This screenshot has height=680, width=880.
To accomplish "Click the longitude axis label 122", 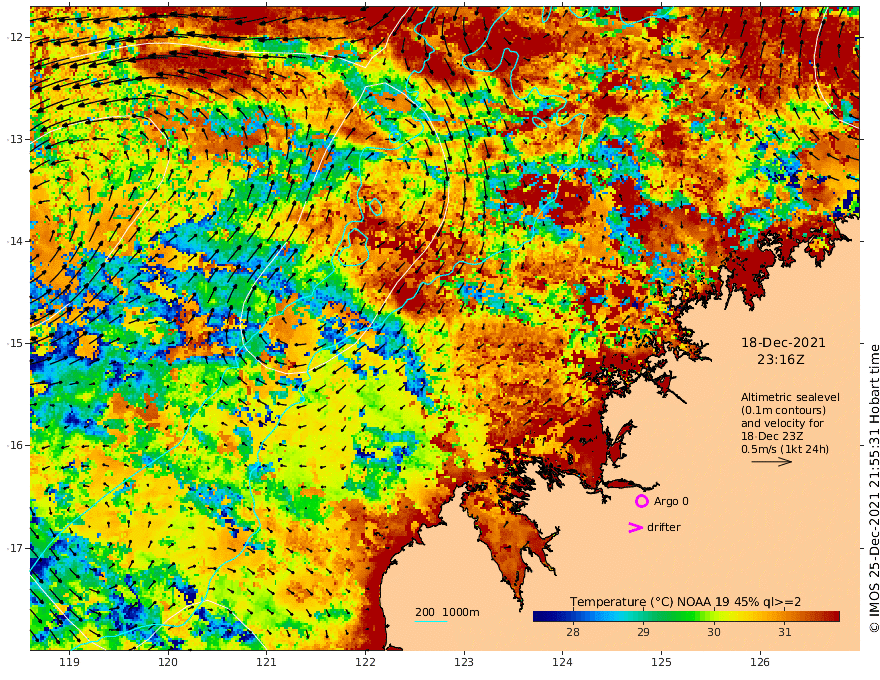I will [x=365, y=662].
